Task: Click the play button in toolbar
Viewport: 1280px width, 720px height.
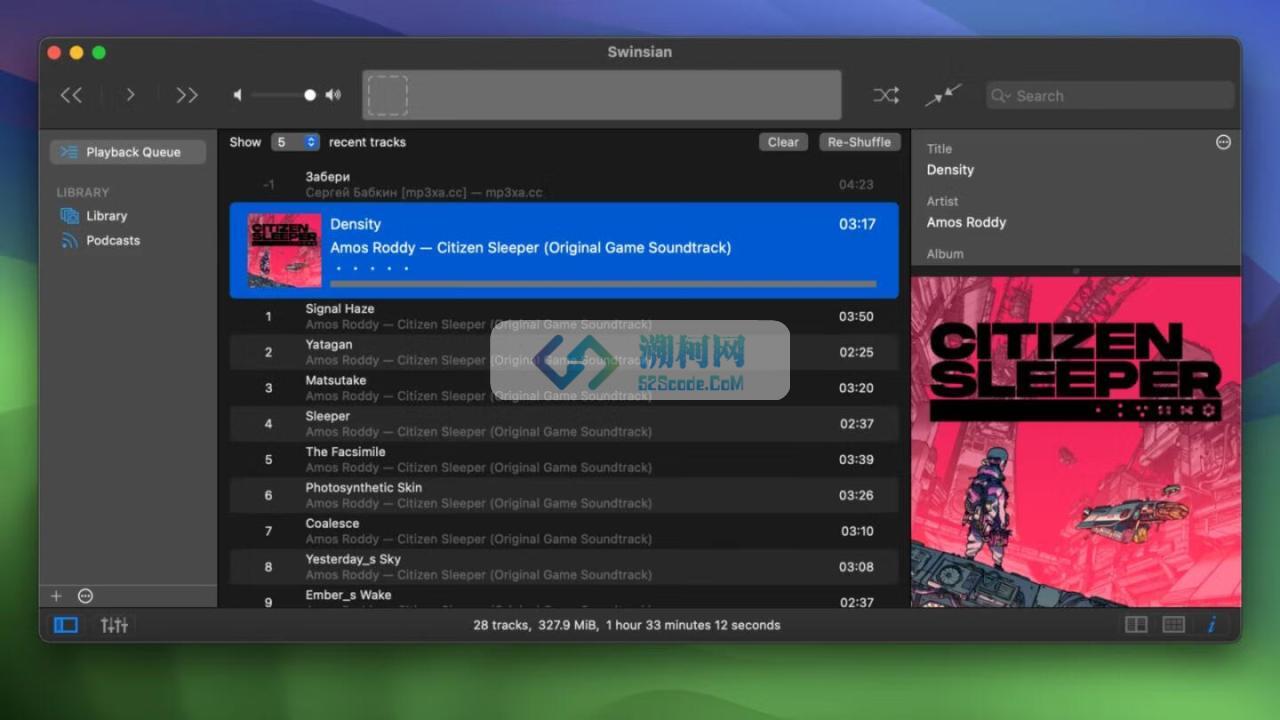Action: coord(130,95)
